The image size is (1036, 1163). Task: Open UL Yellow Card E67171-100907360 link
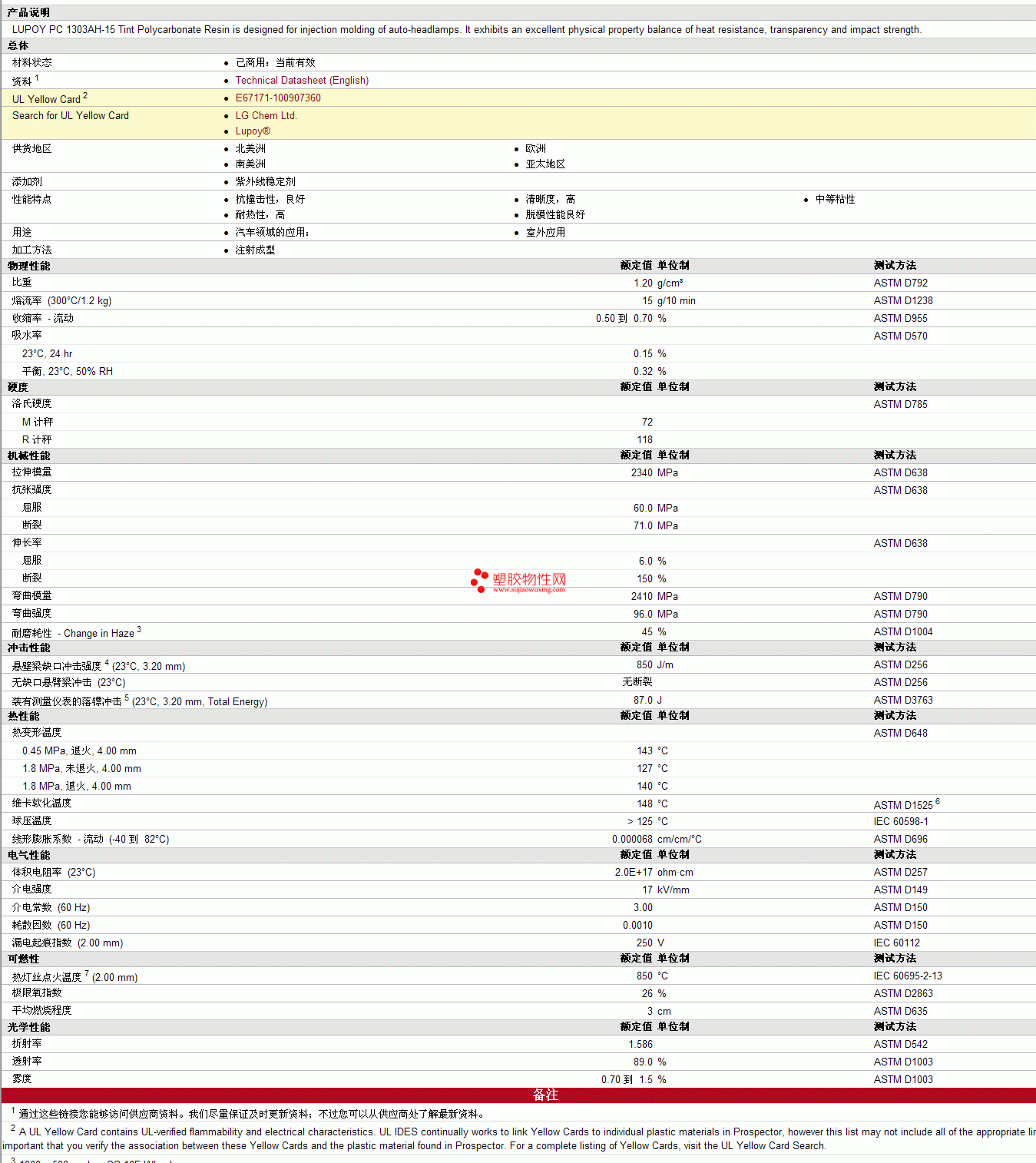pos(278,98)
